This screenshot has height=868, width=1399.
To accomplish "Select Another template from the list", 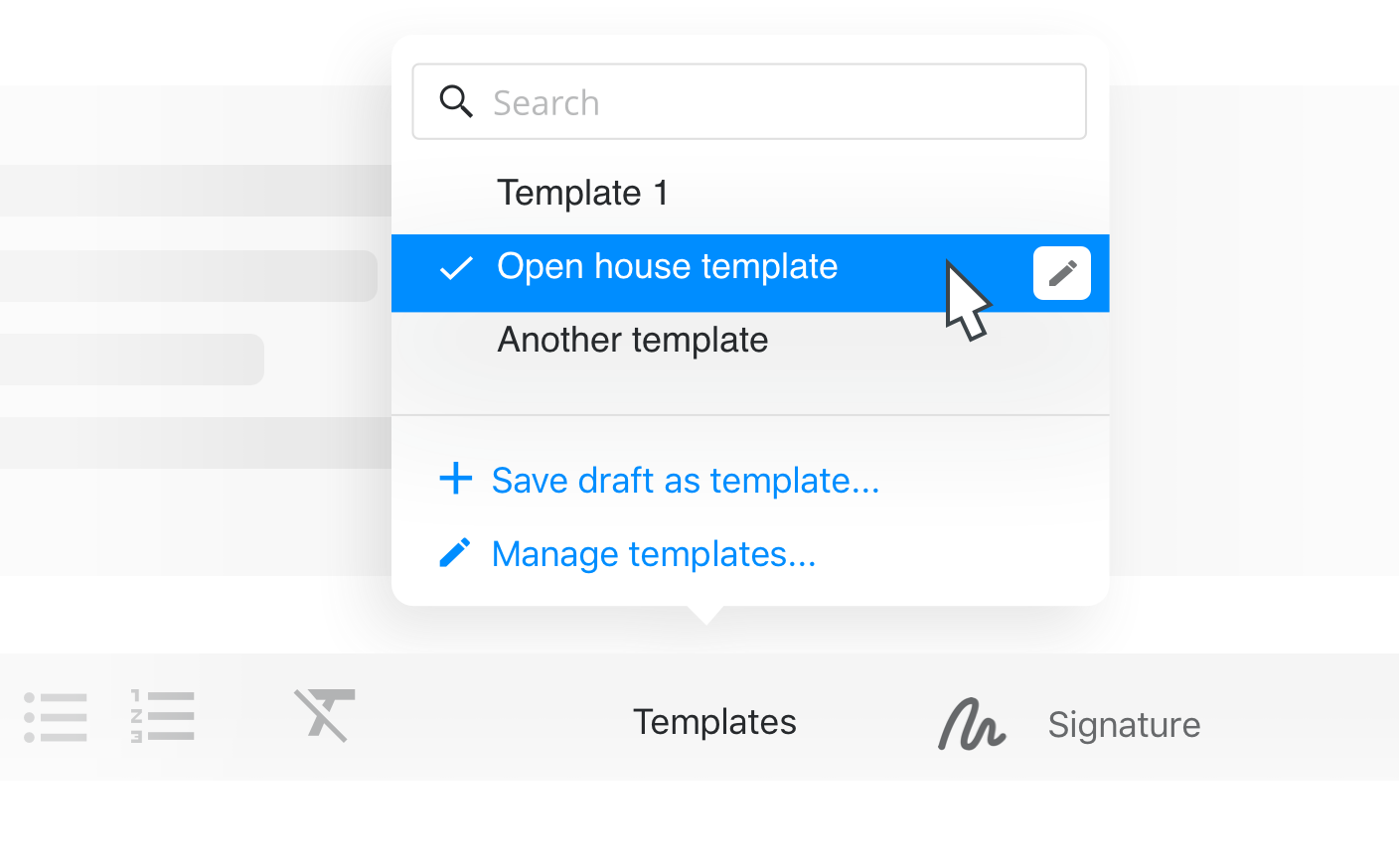I will coord(632,341).
